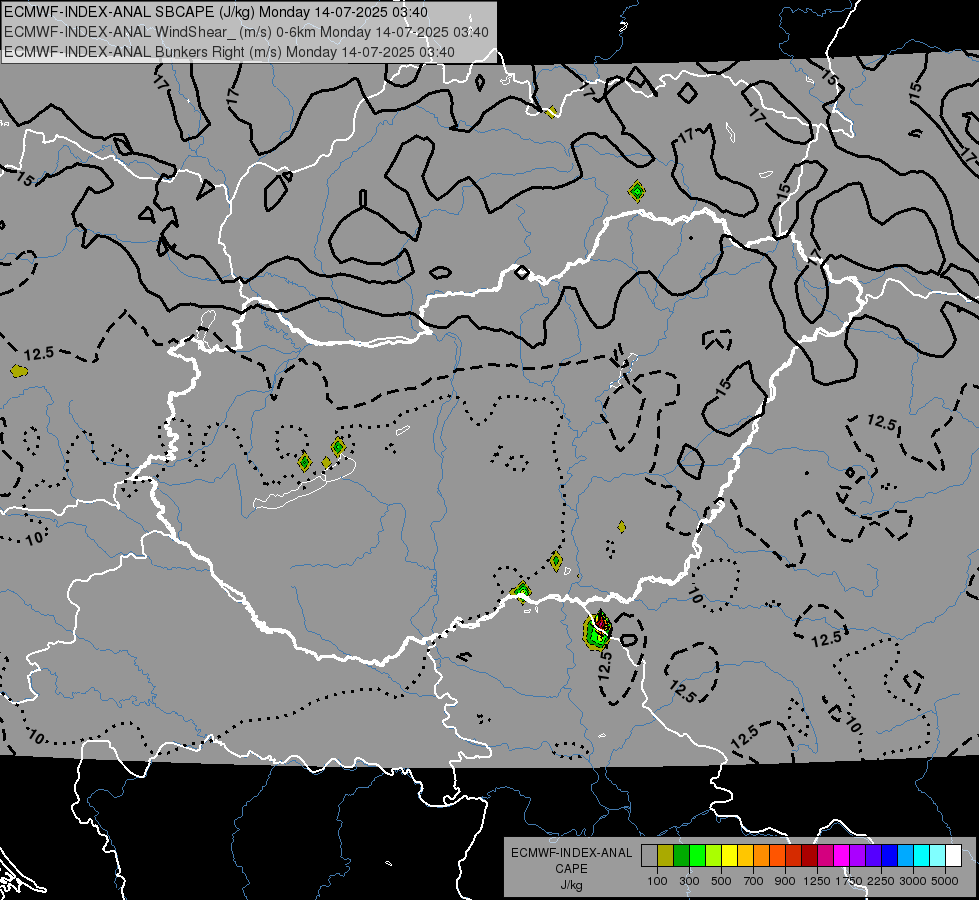
Task: Select the WindShear 0-6km header line
Action: coord(247,32)
